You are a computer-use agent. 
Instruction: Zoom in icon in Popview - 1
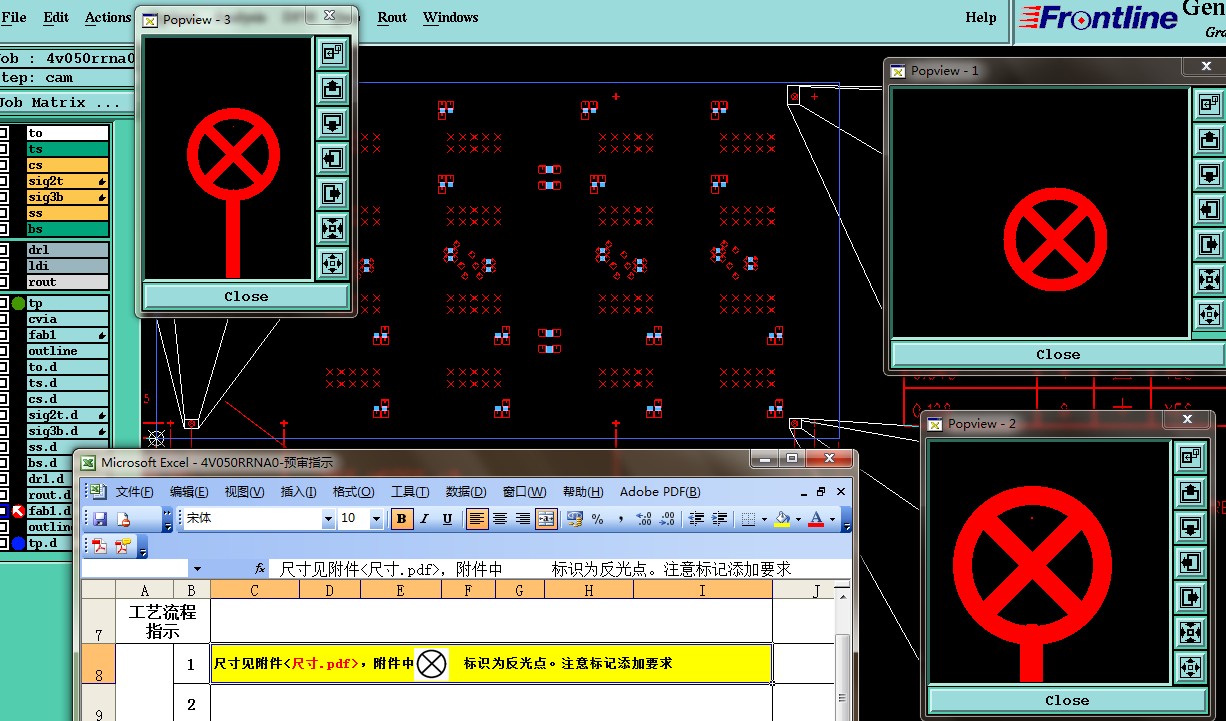click(1209, 279)
